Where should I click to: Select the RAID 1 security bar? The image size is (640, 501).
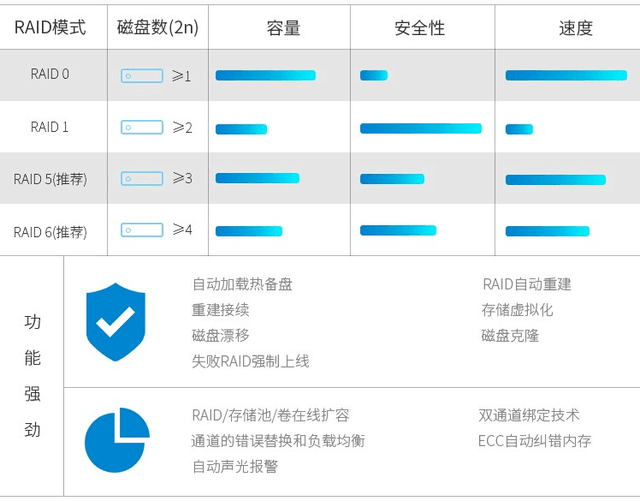point(421,129)
